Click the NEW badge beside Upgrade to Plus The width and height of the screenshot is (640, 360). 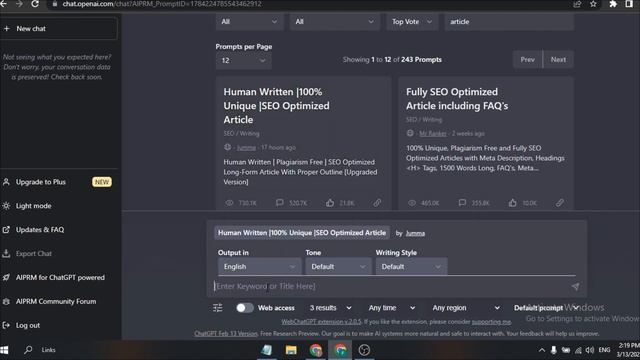pos(102,182)
